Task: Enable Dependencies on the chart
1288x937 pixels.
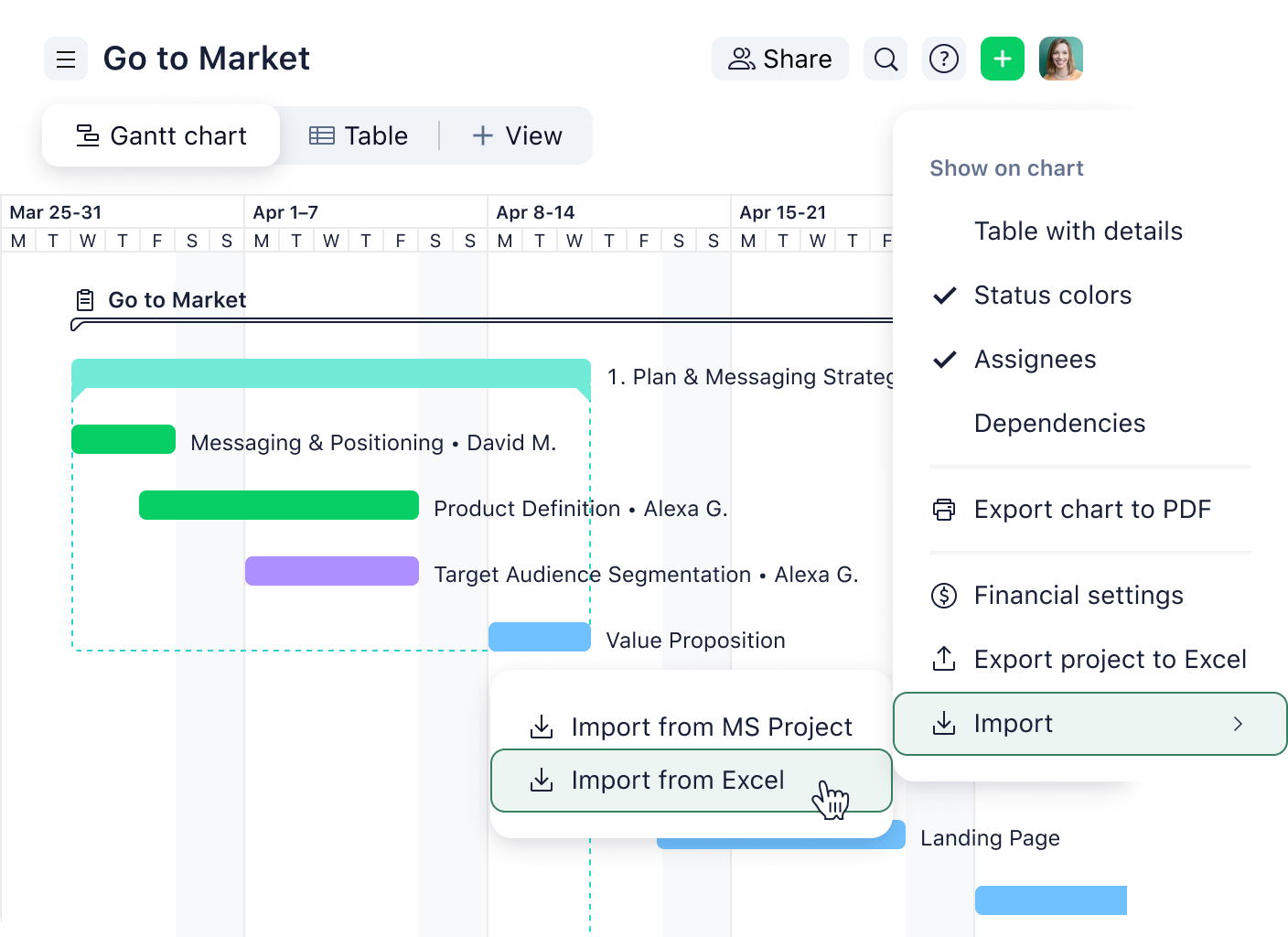Action: (1059, 424)
